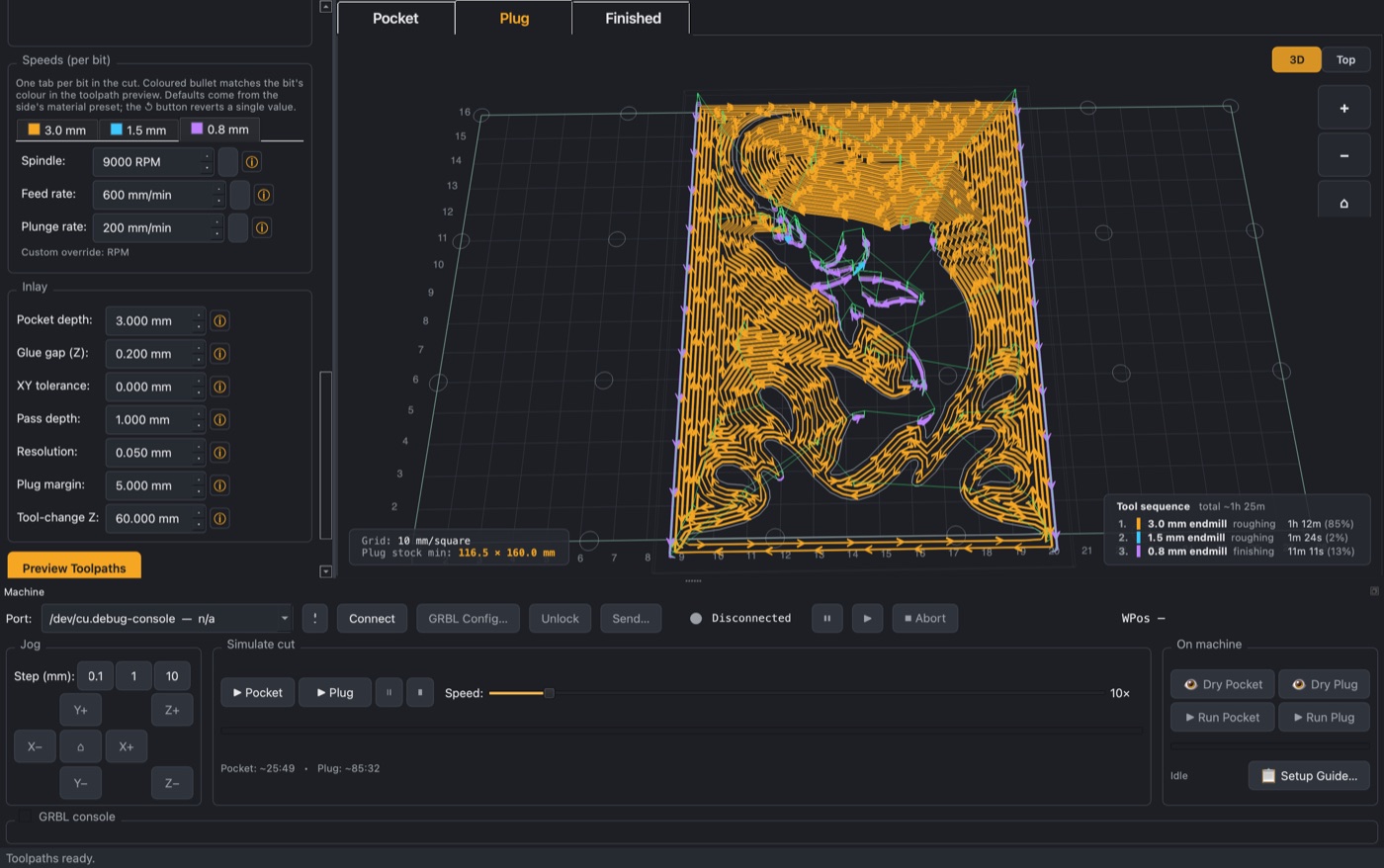Select the Plug preview tab
Image resolution: width=1384 pixels, height=868 pixels.
click(514, 18)
